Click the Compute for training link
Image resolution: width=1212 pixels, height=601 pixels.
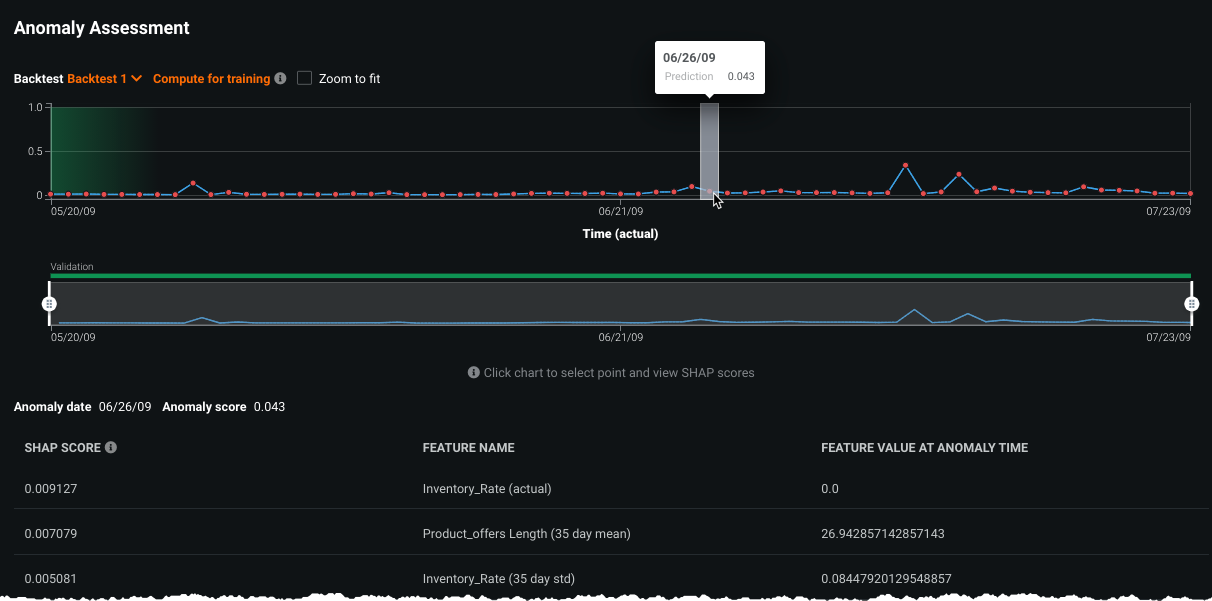(211, 79)
